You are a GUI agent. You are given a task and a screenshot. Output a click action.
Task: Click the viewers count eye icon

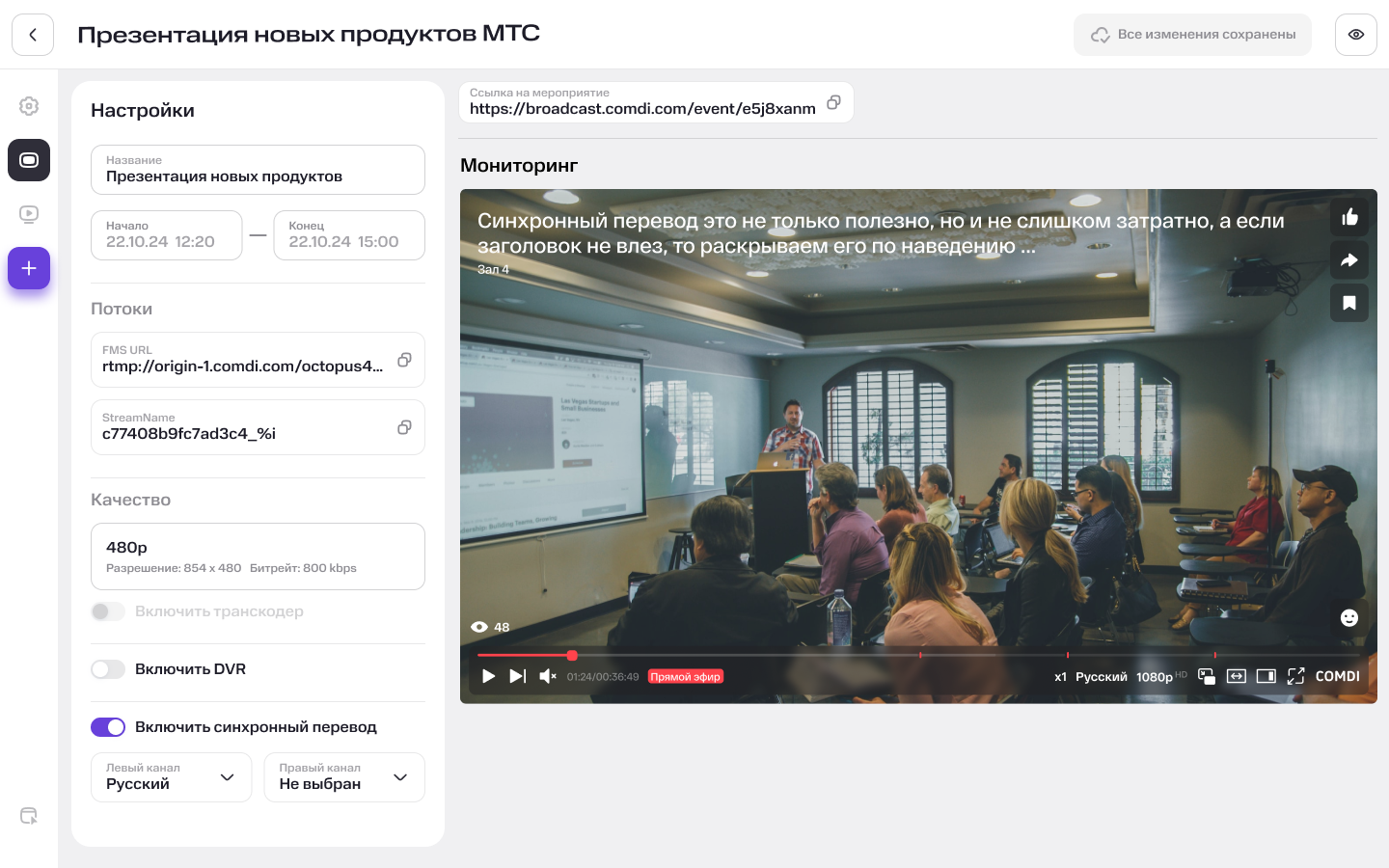tap(479, 627)
